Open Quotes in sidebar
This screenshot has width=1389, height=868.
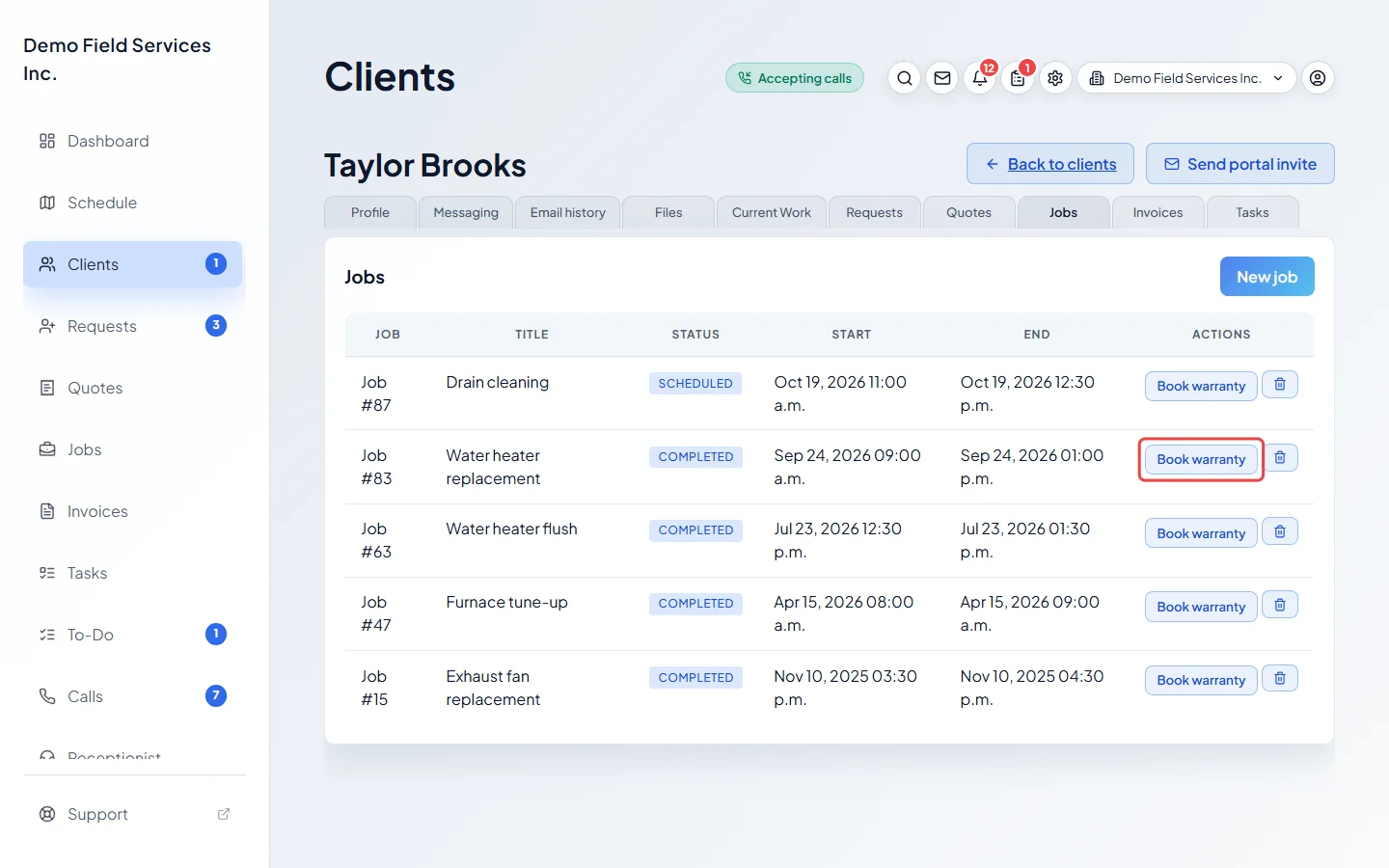[133, 388]
